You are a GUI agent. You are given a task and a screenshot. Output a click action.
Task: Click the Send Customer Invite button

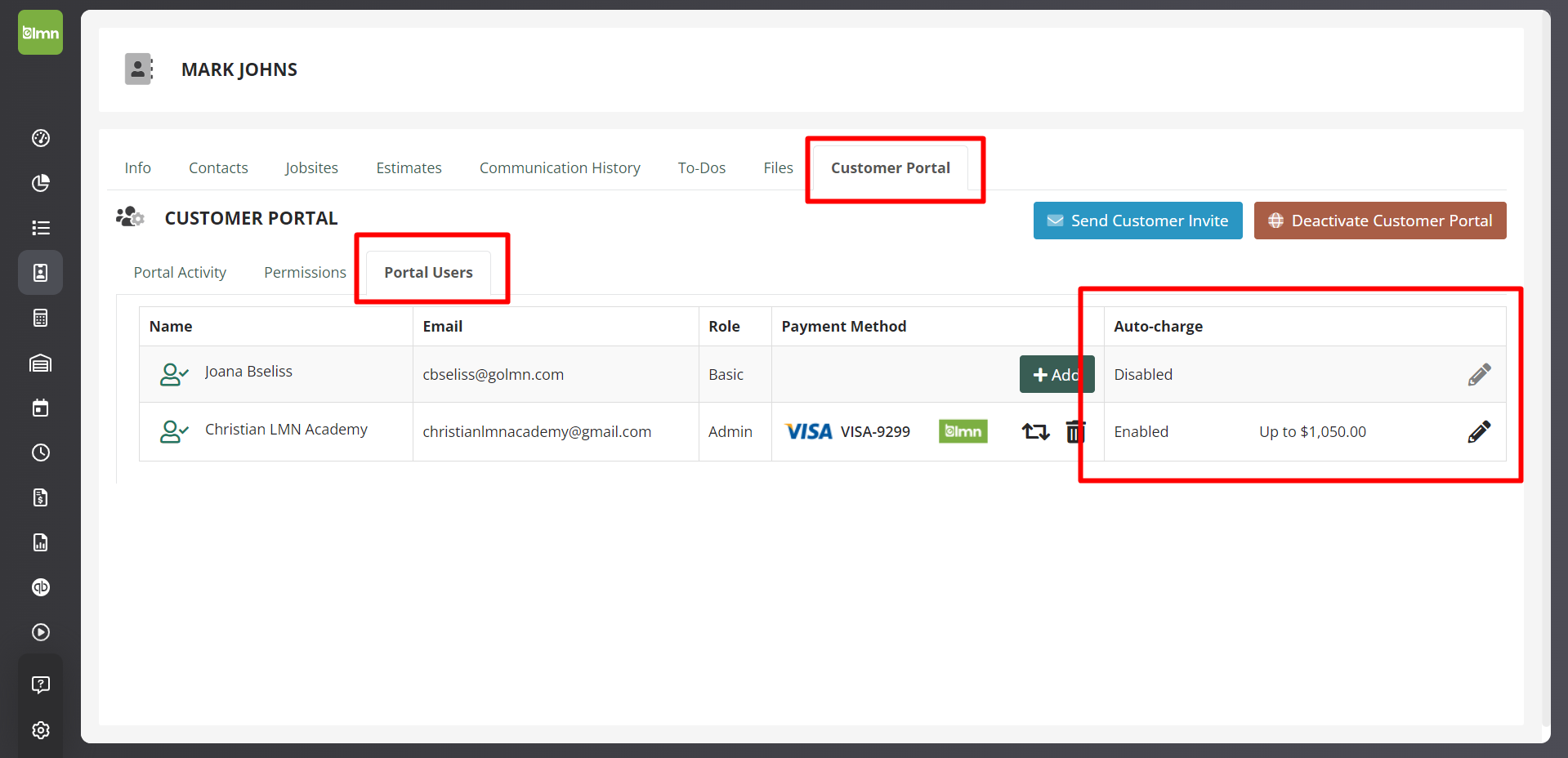tap(1137, 221)
